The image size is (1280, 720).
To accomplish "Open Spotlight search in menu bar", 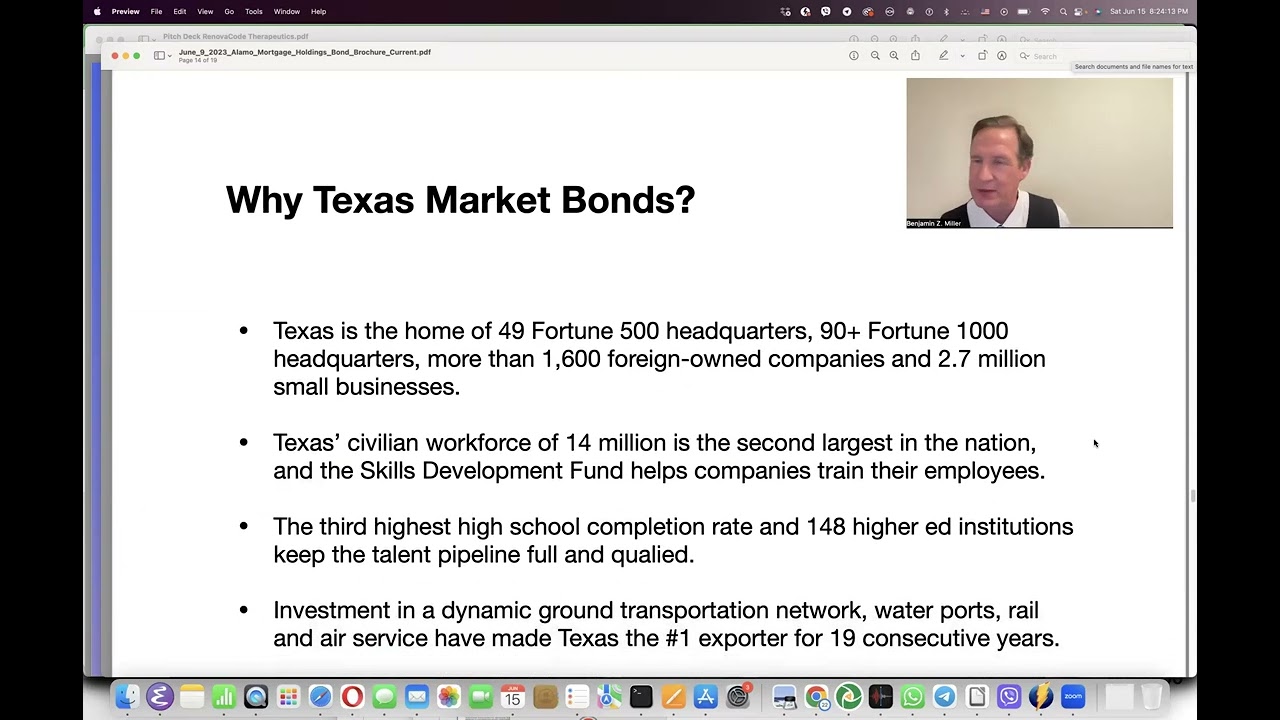I will tap(1064, 11).
